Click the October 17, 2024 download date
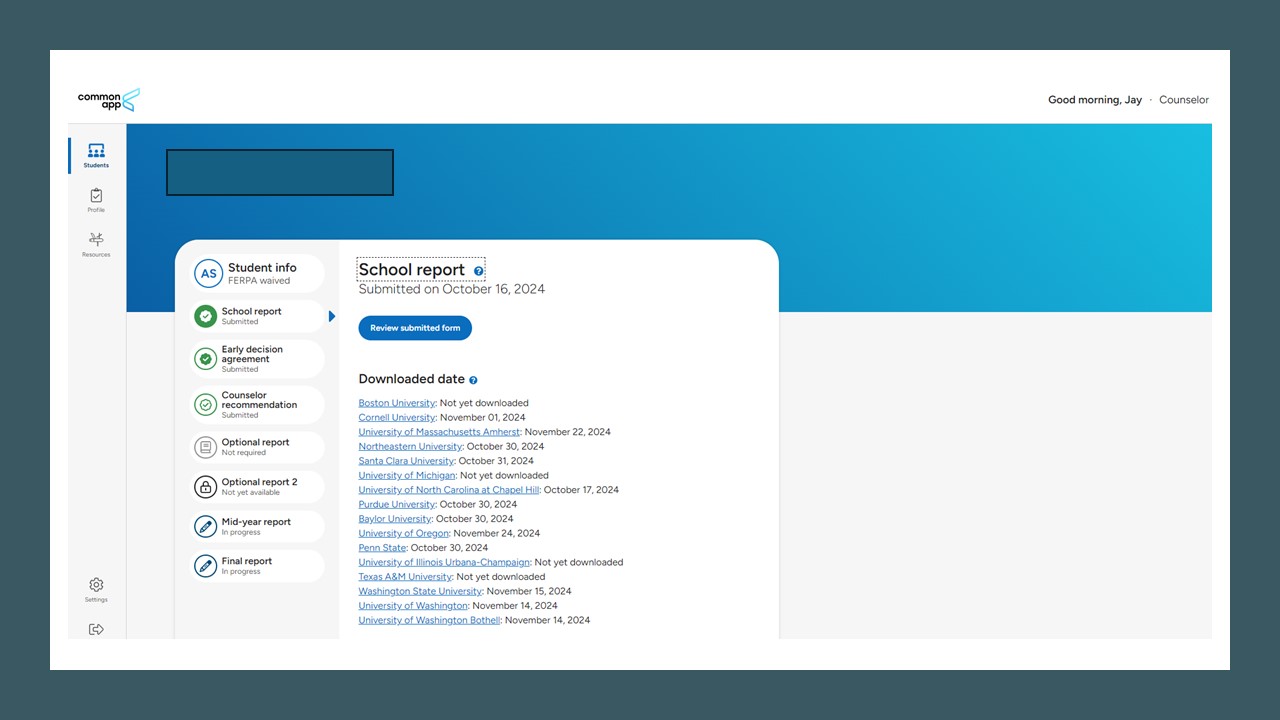 pyautogui.click(x=581, y=490)
